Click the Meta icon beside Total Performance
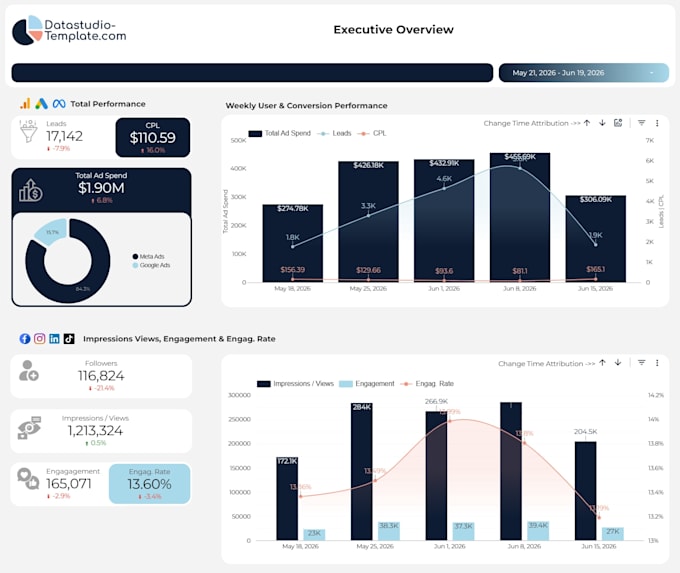Image resolution: width=680 pixels, height=573 pixels. 59,104
